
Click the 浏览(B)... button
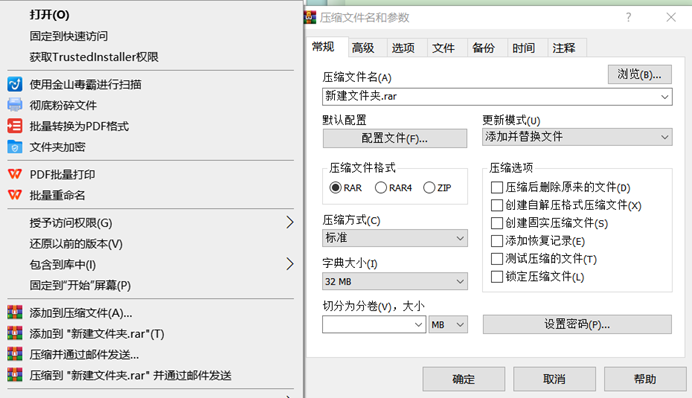[x=639, y=75]
